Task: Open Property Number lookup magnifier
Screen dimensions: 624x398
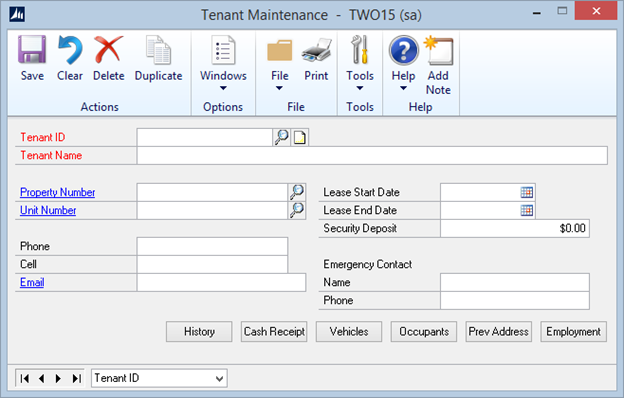Action: click(297, 192)
